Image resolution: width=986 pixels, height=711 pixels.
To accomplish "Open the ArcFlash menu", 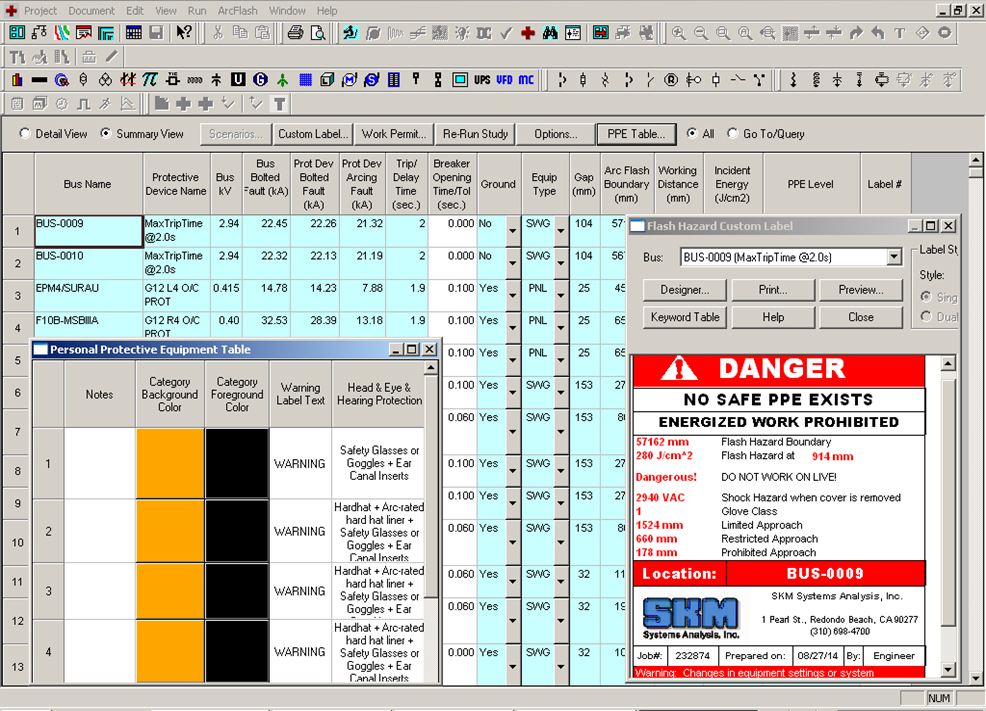I will pos(237,10).
